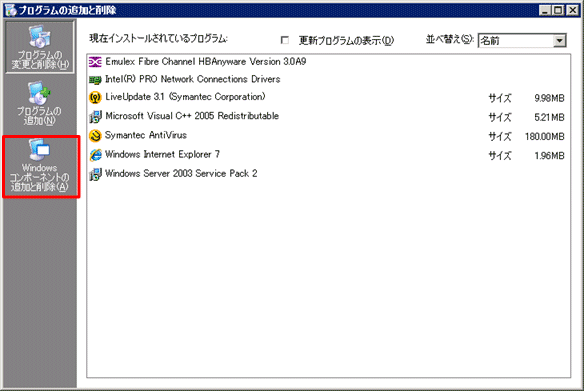
Task: Select Windows Server 2003 Service Pack 2
Action: tap(181, 174)
